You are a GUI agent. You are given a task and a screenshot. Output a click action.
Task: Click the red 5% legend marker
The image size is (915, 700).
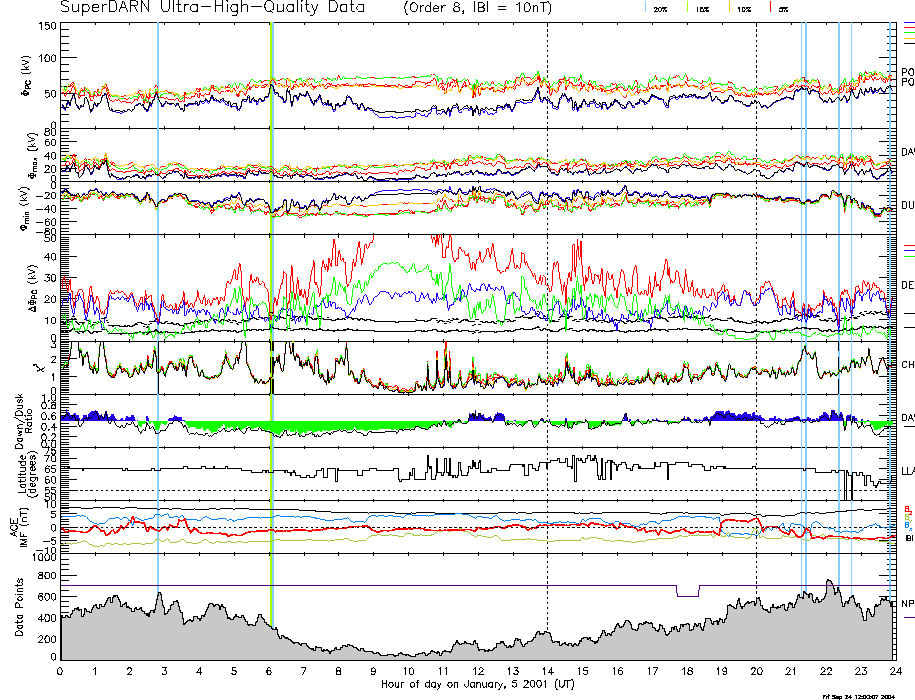pyautogui.click(x=768, y=8)
